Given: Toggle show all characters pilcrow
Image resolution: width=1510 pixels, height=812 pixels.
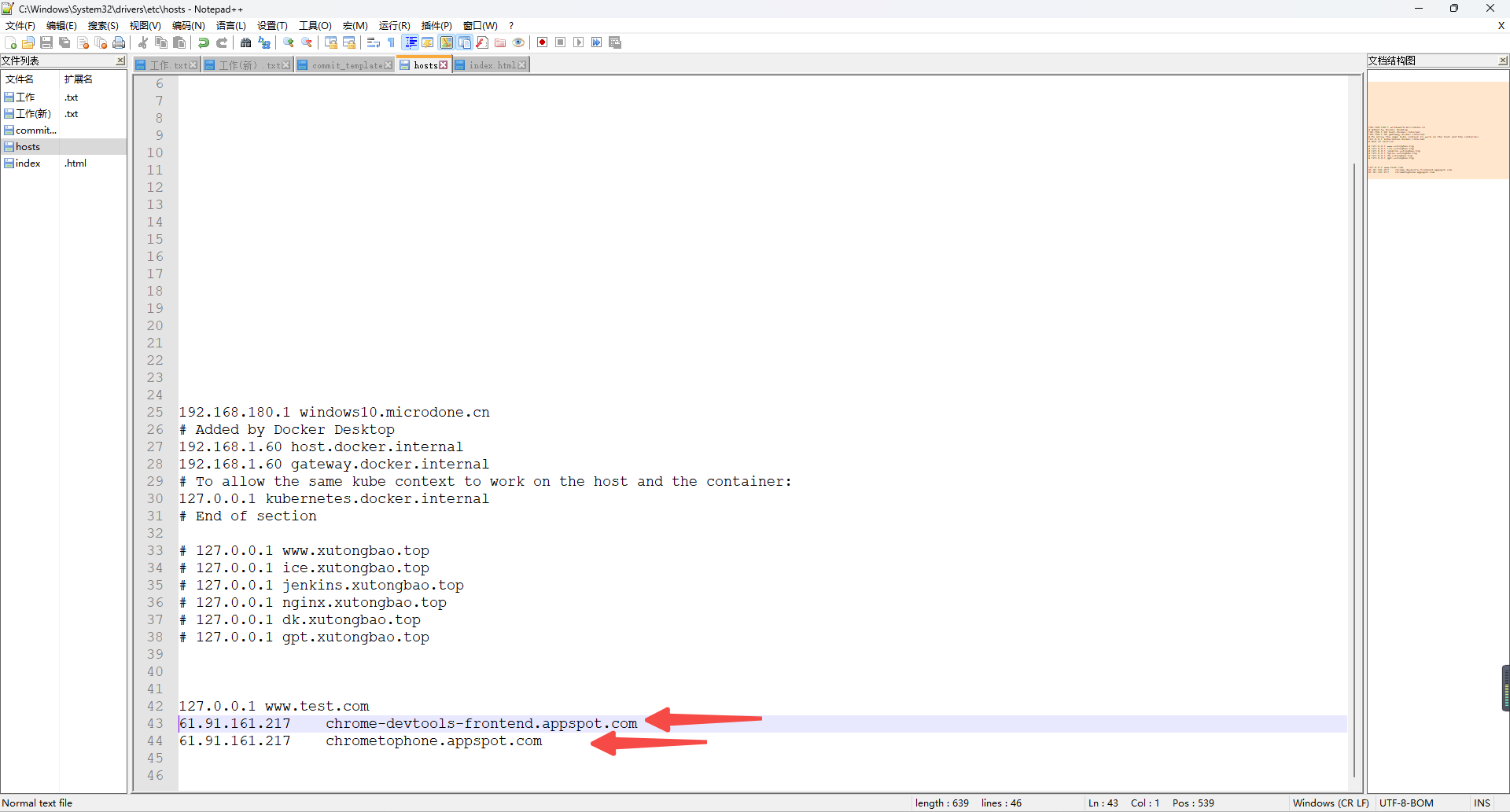Looking at the screenshot, I should tap(392, 42).
